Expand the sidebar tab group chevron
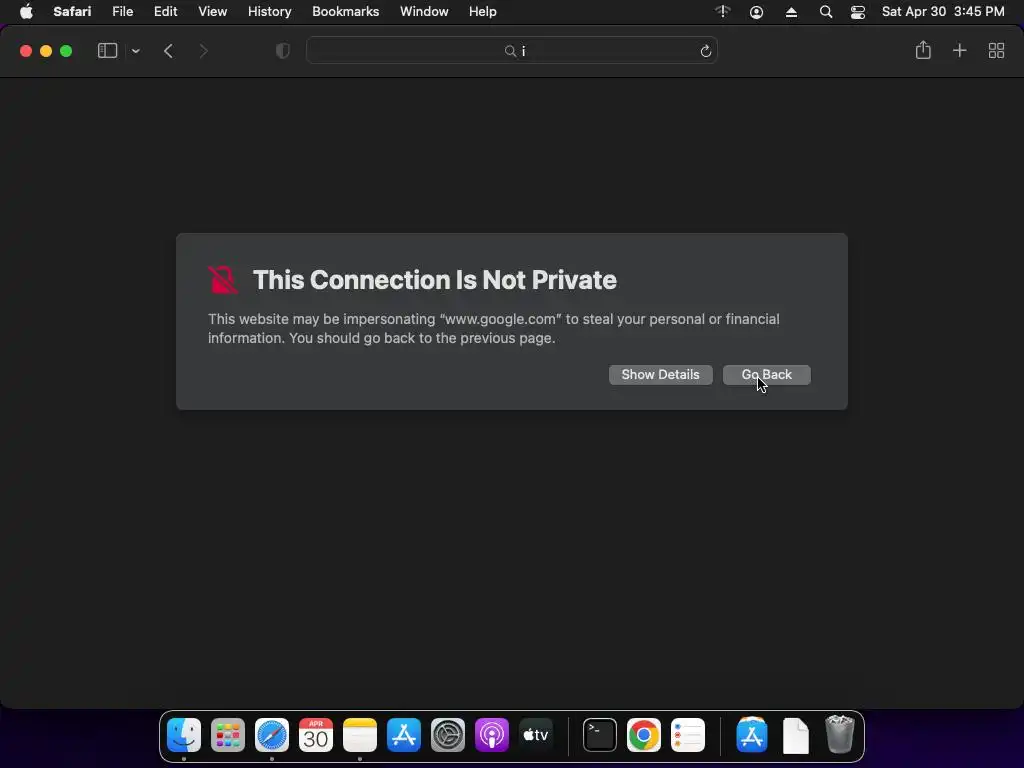Image resolution: width=1024 pixels, height=768 pixels. click(x=136, y=51)
